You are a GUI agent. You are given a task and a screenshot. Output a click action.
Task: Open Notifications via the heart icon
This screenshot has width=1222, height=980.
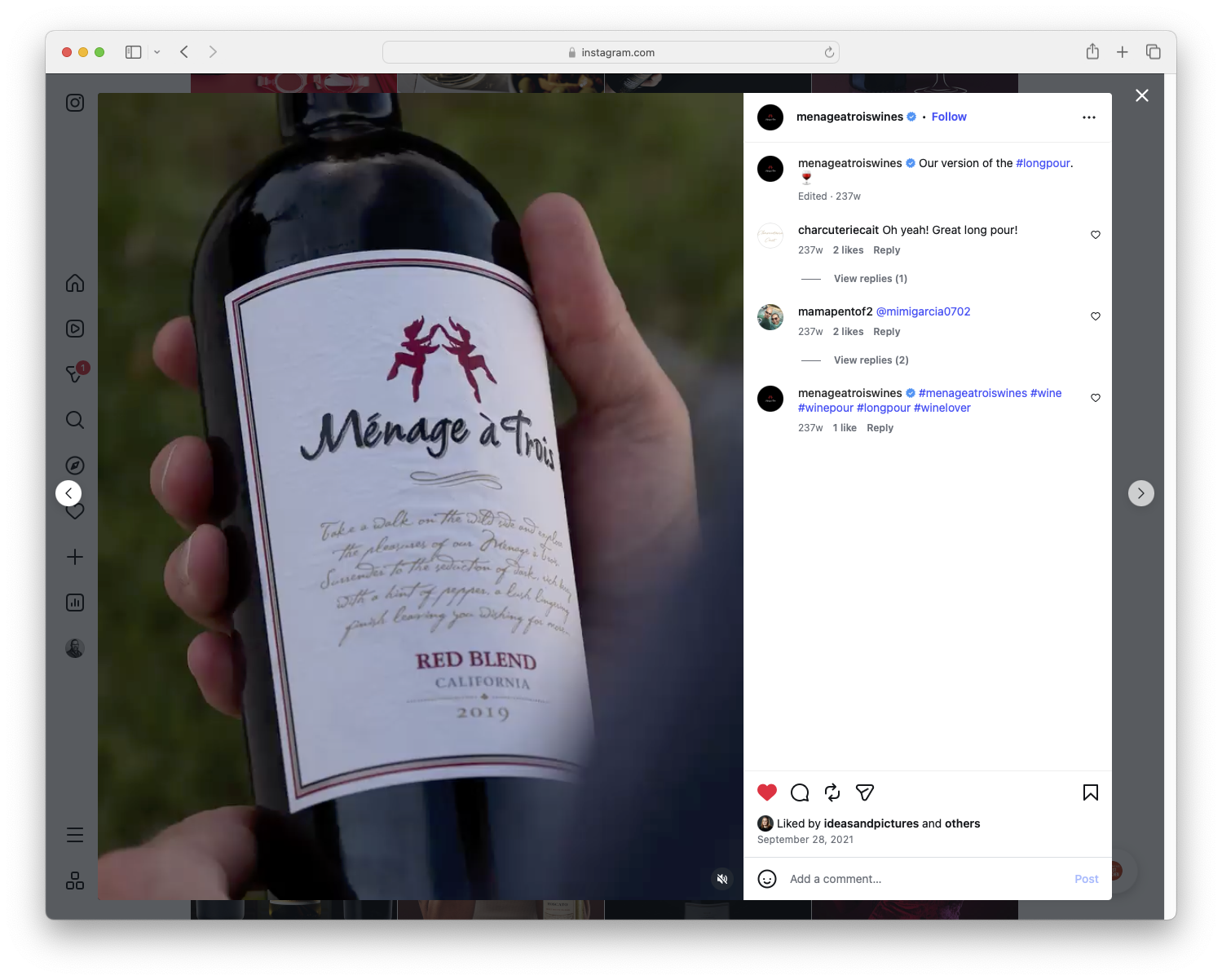pyautogui.click(x=74, y=510)
